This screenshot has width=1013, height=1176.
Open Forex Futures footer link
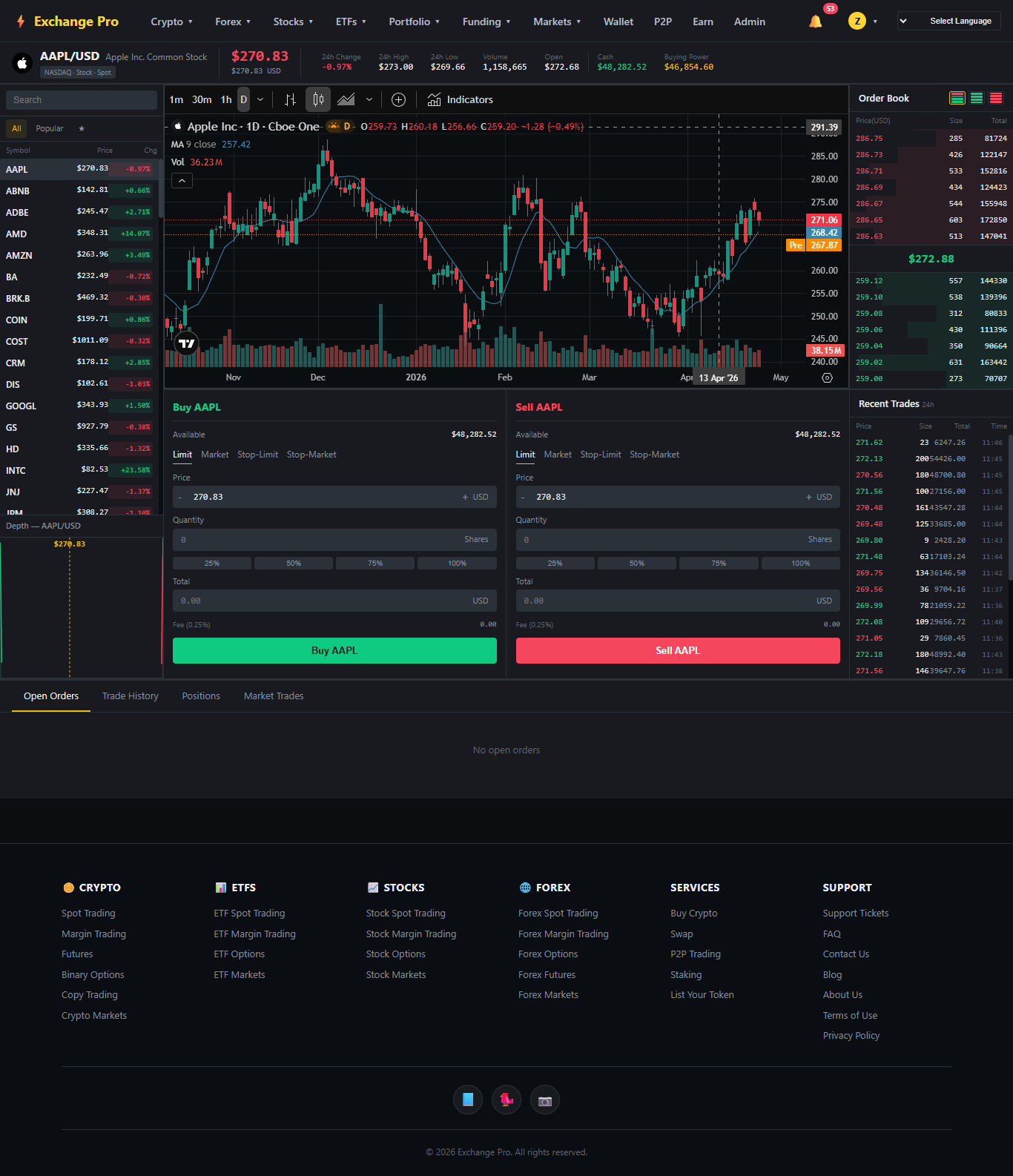pos(547,974)
